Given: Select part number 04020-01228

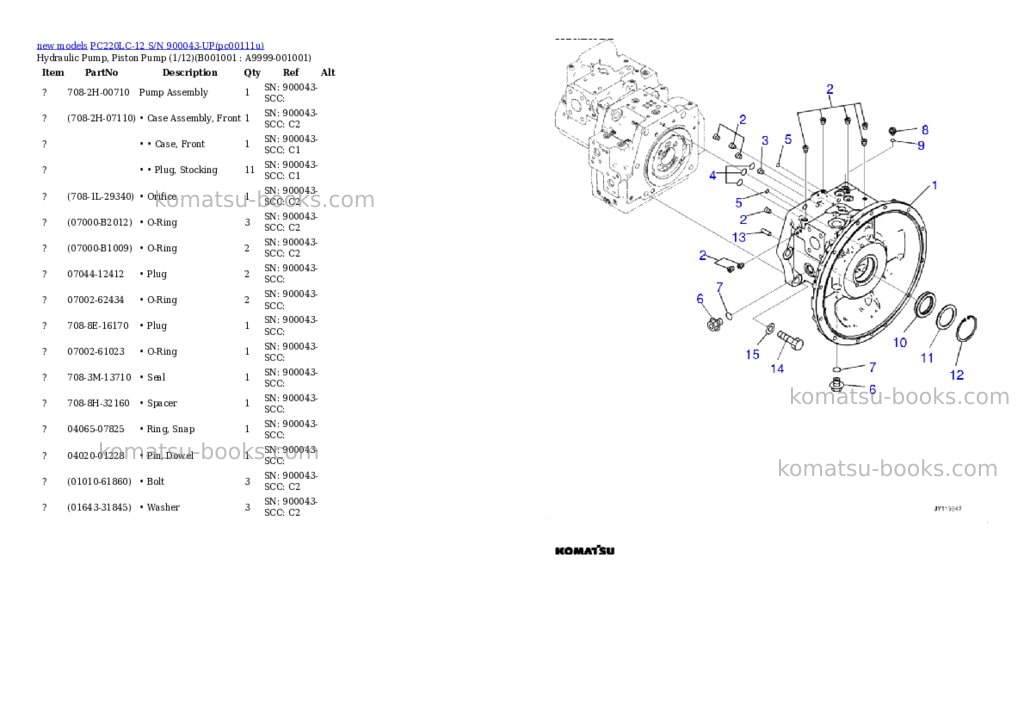Looking at the screenshot, I should click(96, 455).
